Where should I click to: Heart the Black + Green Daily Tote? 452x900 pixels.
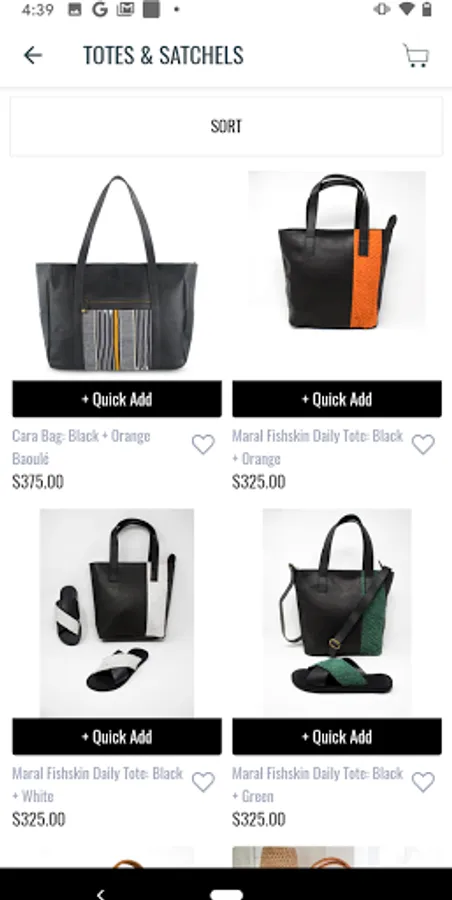(423, 782)
